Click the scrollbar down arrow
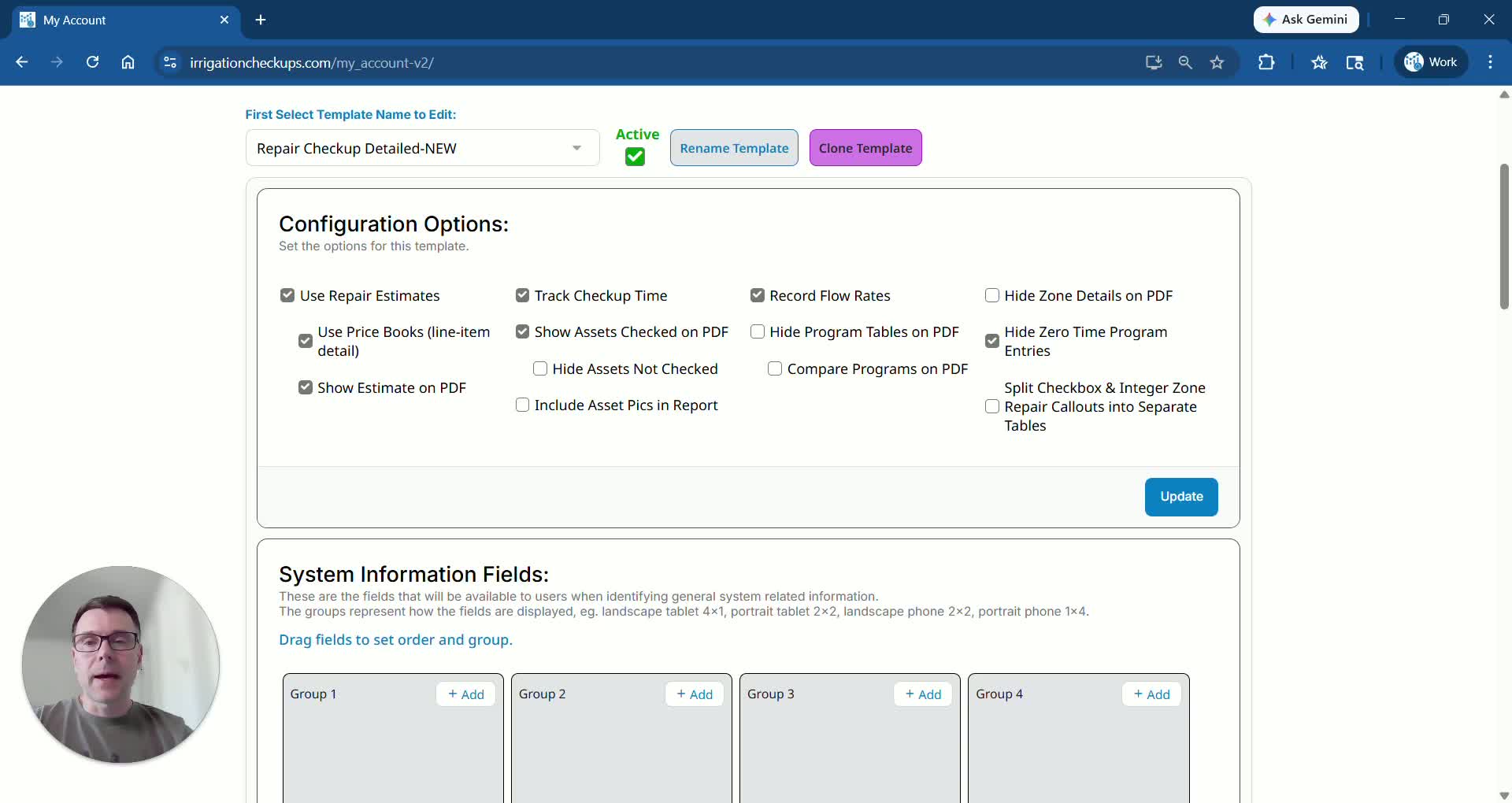Viewport: 1512px width, 803px height. click(x=1504, y=795)
